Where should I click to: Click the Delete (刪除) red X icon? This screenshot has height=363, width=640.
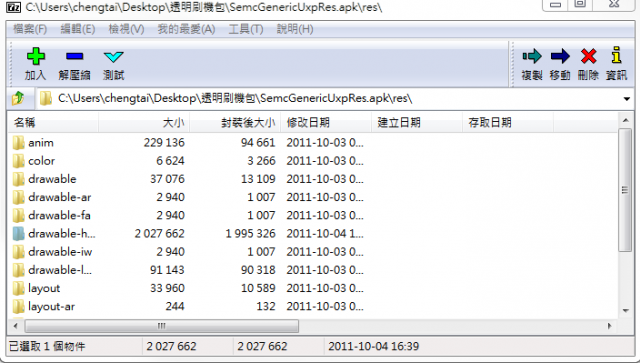tap(588, 56)
